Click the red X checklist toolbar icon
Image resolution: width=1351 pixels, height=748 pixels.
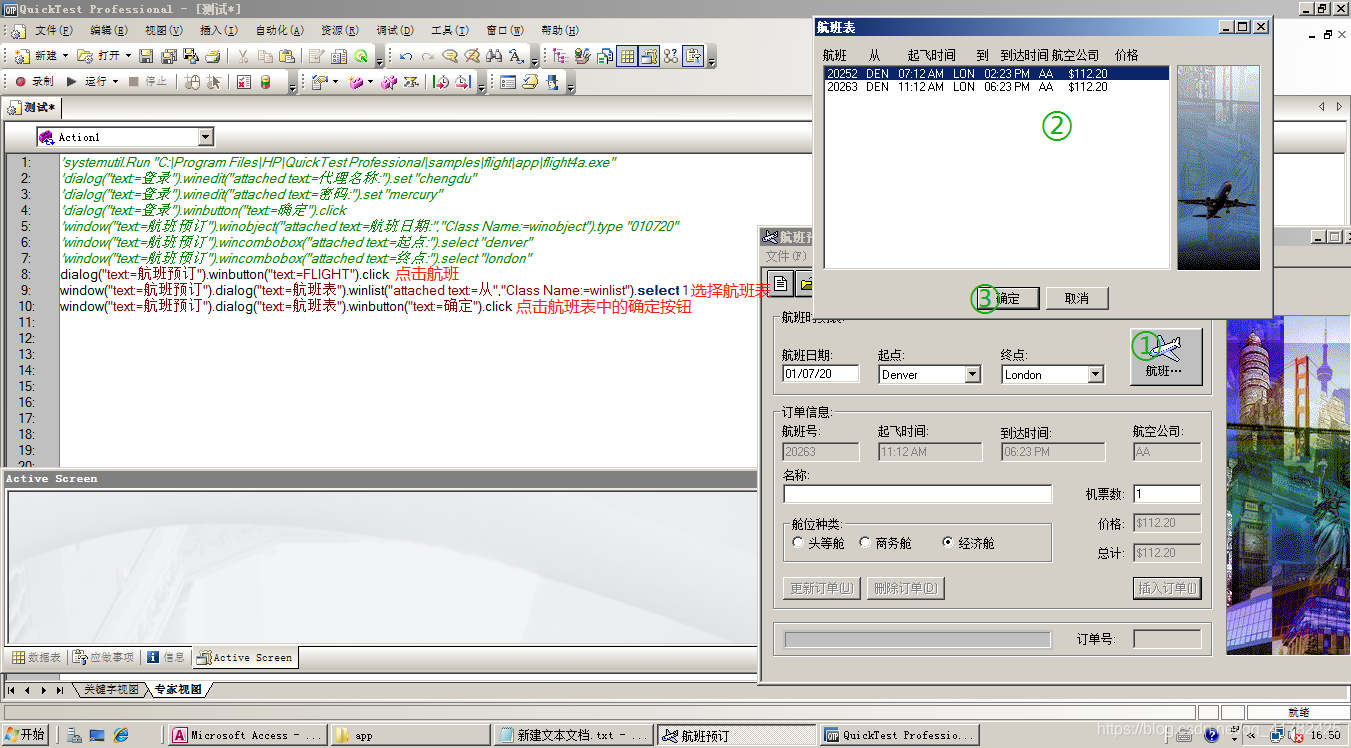click(243, 82)
